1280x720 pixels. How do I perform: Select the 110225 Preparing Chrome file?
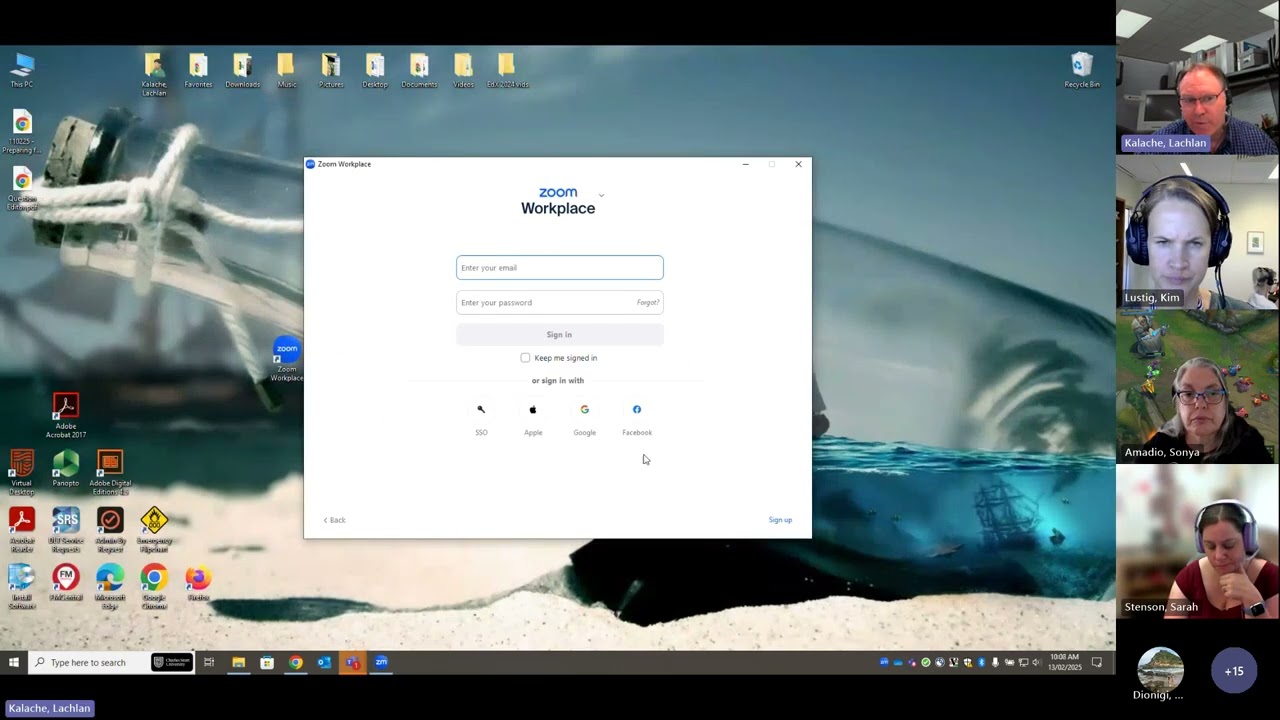point(22,132)
